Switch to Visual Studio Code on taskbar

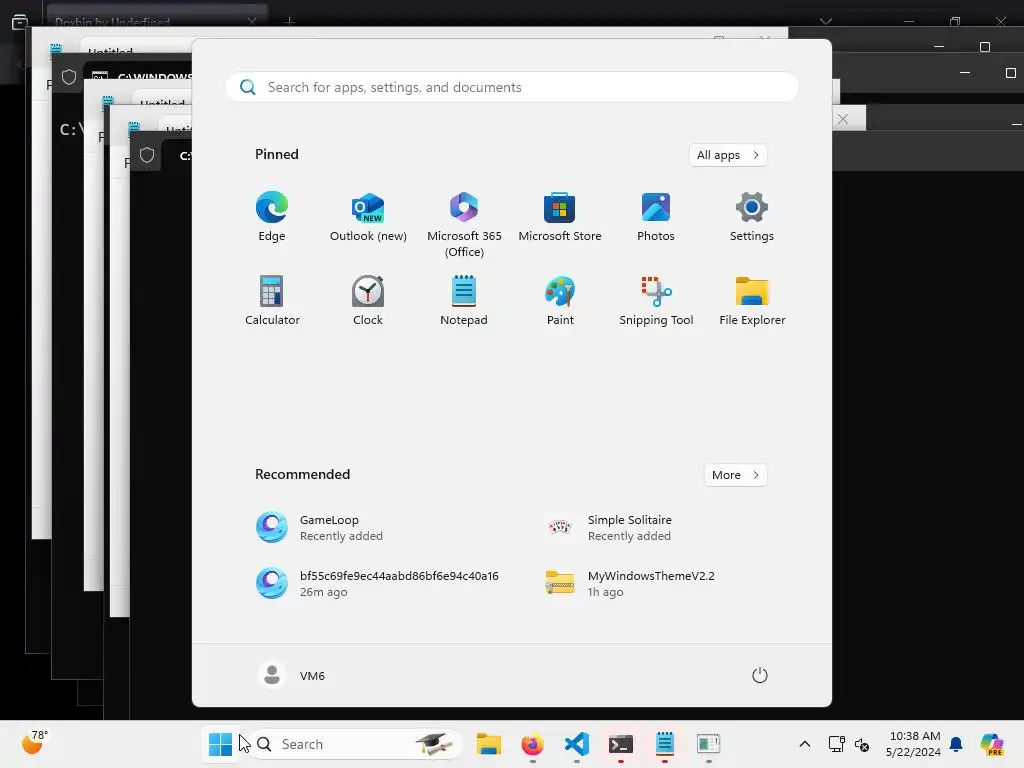click(x=577, y=744)
